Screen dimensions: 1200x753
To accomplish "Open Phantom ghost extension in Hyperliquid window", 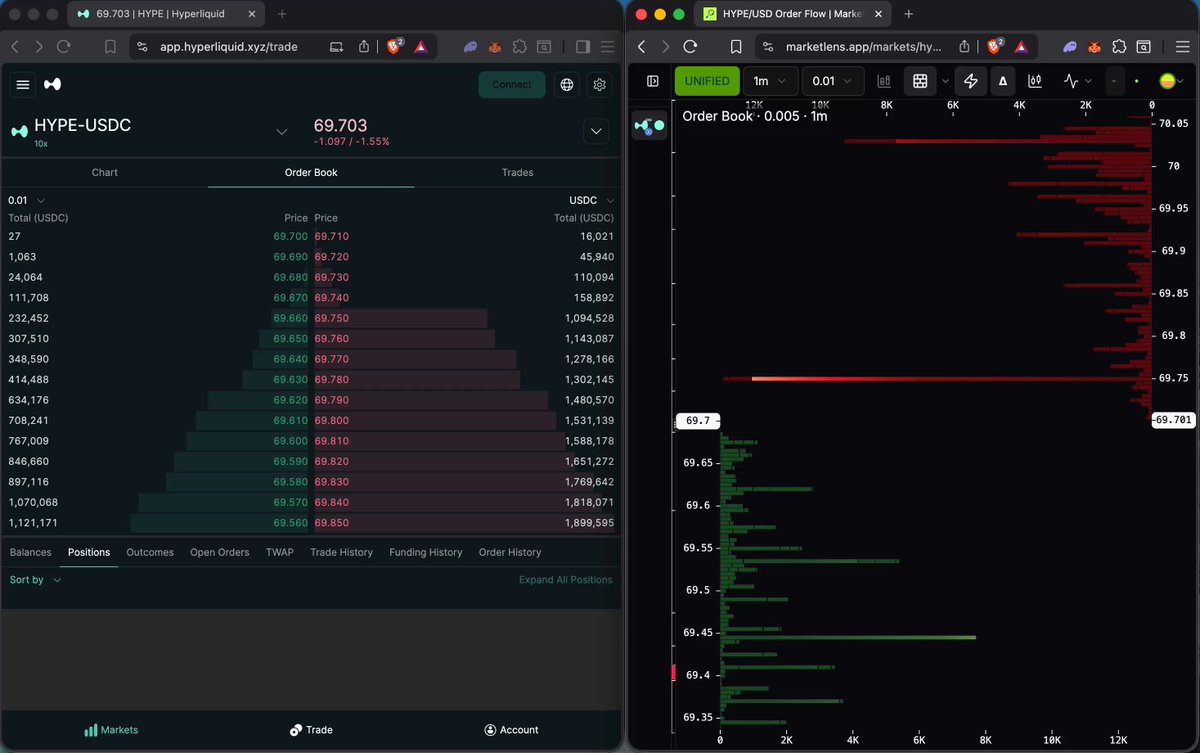I will pyautogui.click(x=469, y=46).
